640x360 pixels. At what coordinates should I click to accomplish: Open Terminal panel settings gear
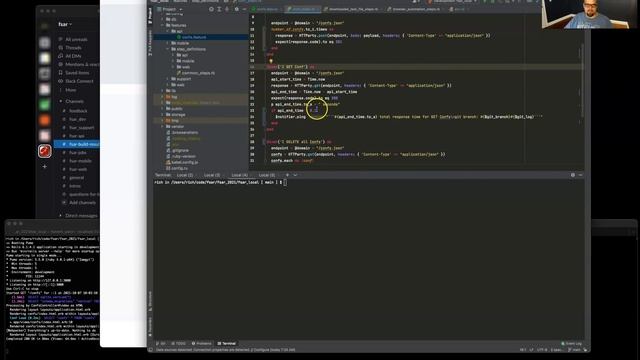pyautogui.click(x=573, y=175)
